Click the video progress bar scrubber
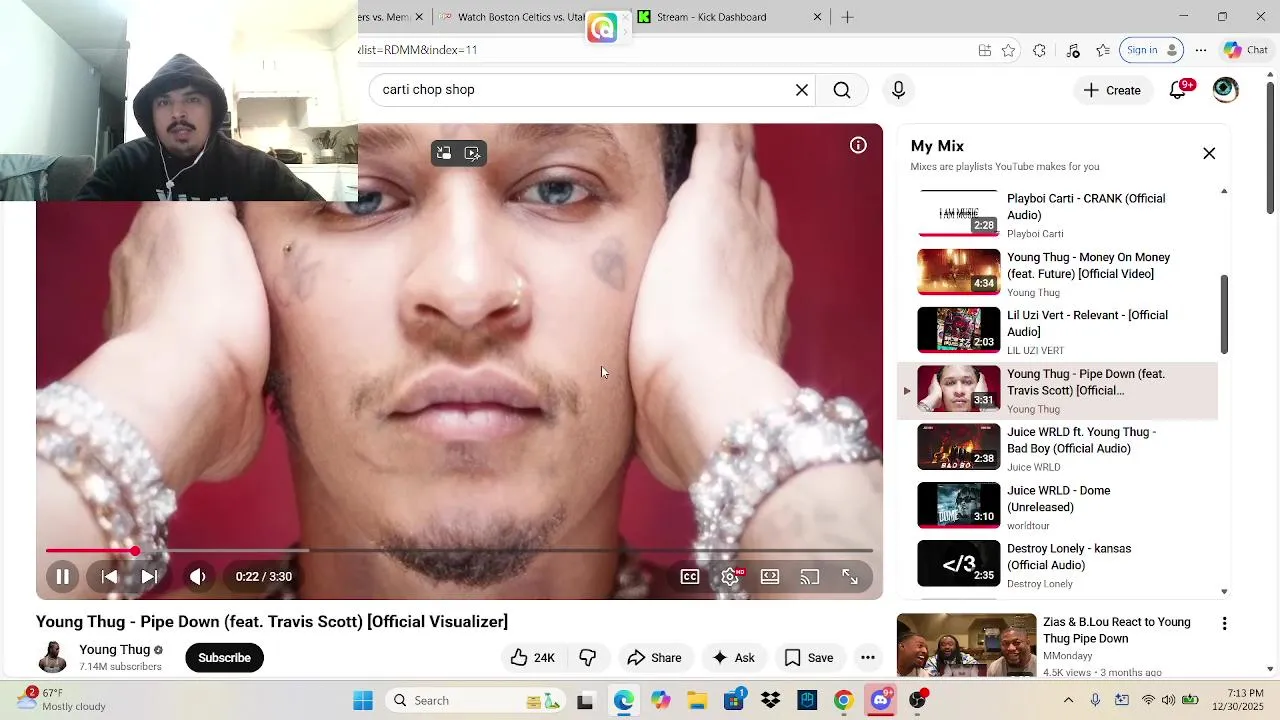Image resolution: width=1280 pixels, height=720 pixels. 135,551
